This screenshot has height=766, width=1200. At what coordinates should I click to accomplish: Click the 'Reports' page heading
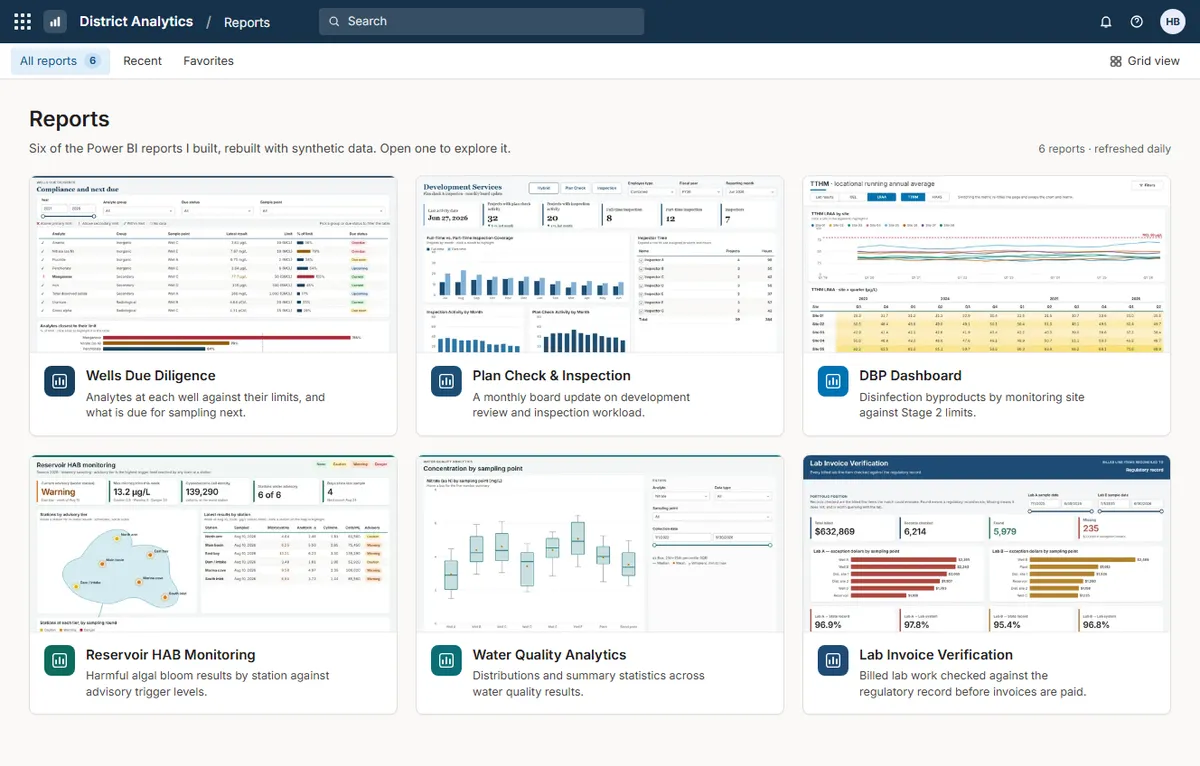coord(69,119)
